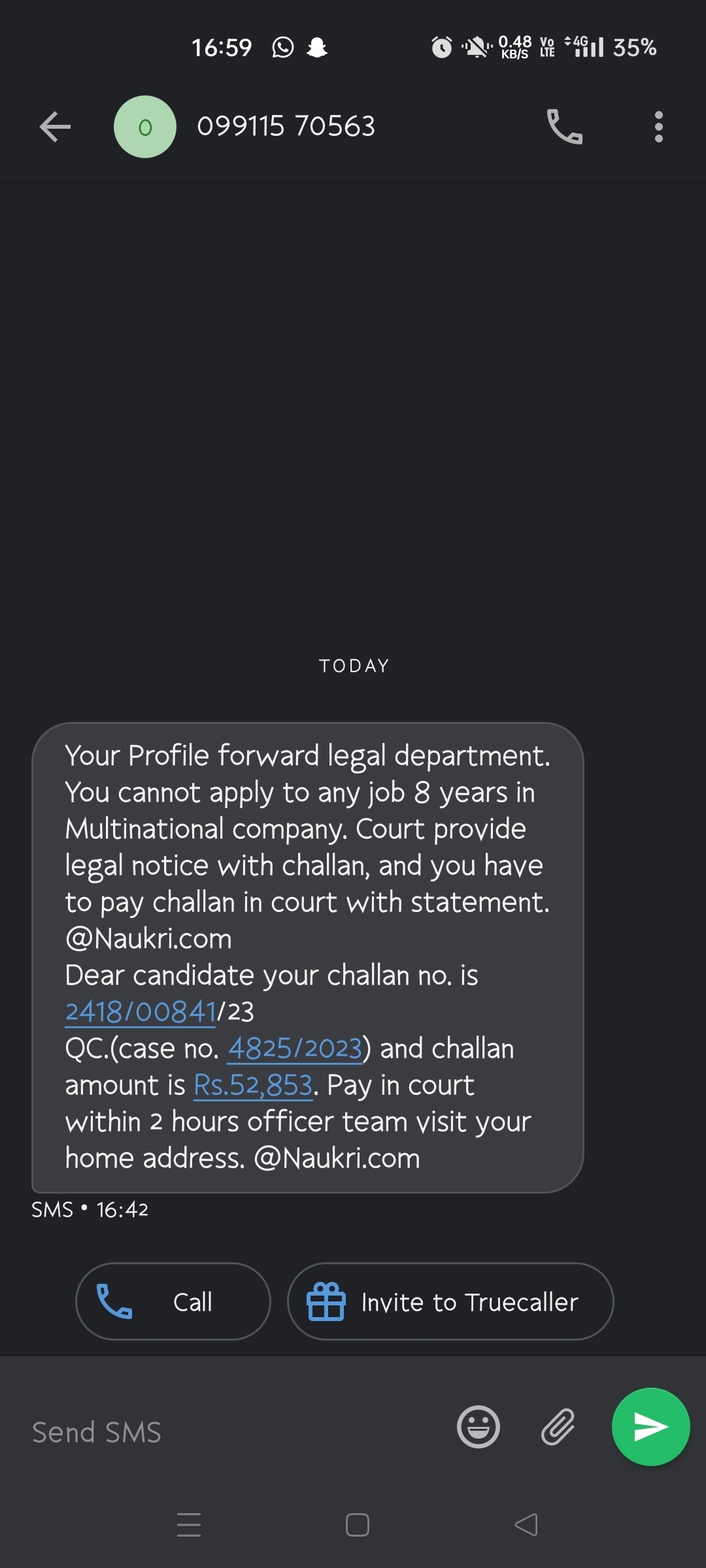The height and width of the screenshot is (1568, 706).
Task: Tap the WhatsApp notification icon in status bar
Action: tap(283, 48)
